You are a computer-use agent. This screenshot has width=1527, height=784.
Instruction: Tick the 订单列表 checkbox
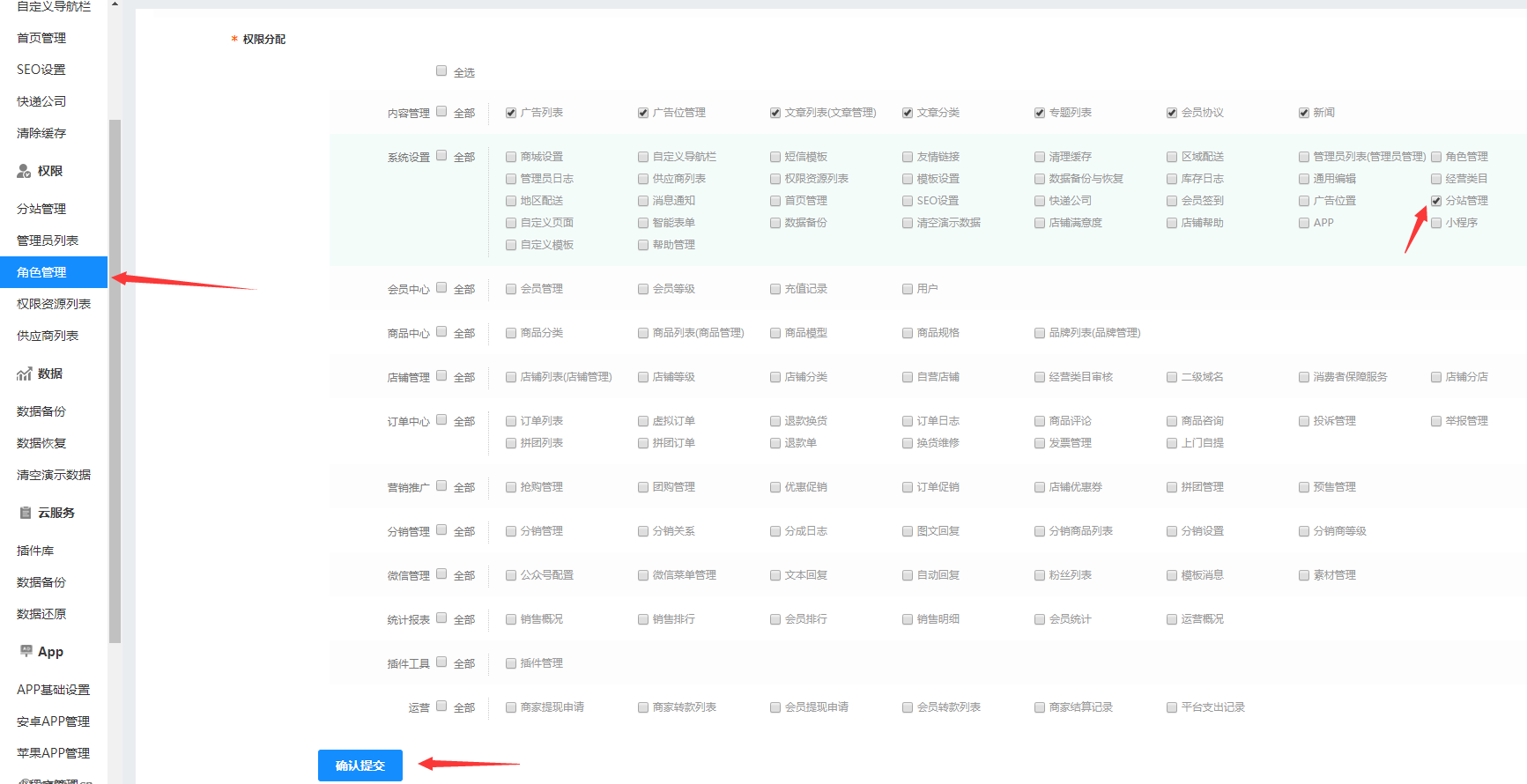(511, 421)
